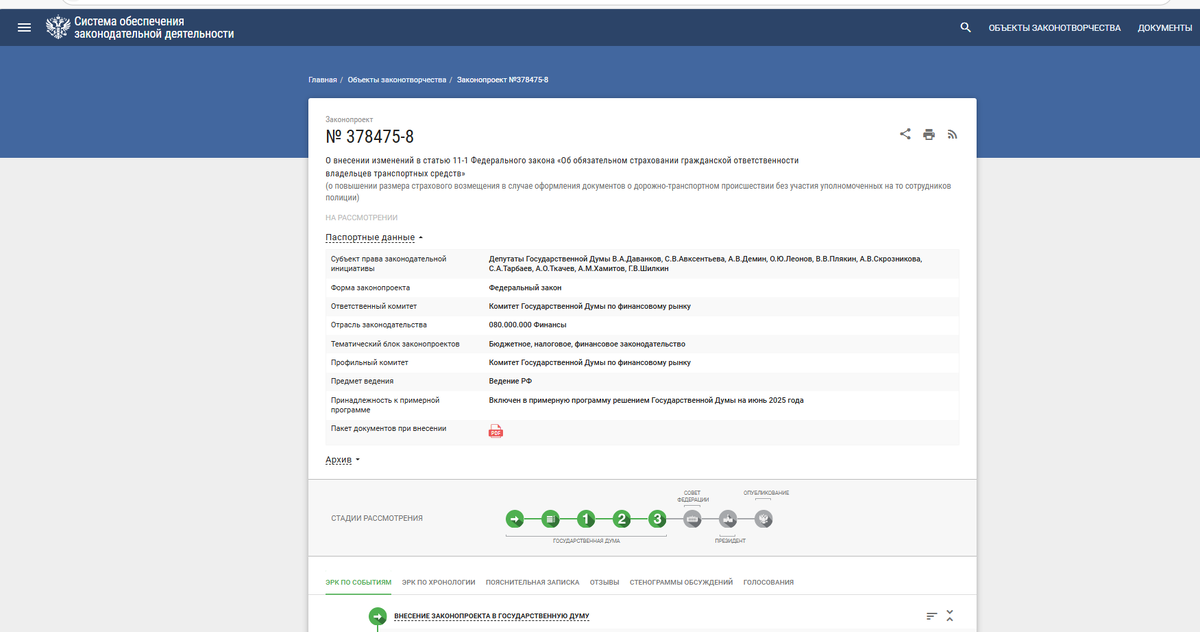This screenshot has width=1200, height=632.
Task: Switch to the ЭРК по событиям tab
Action: 357,582
